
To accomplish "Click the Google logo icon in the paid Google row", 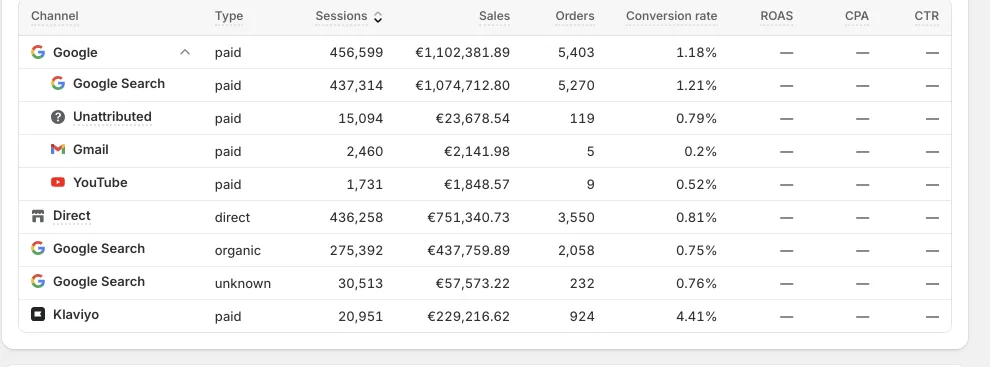I will pos(38,52).
